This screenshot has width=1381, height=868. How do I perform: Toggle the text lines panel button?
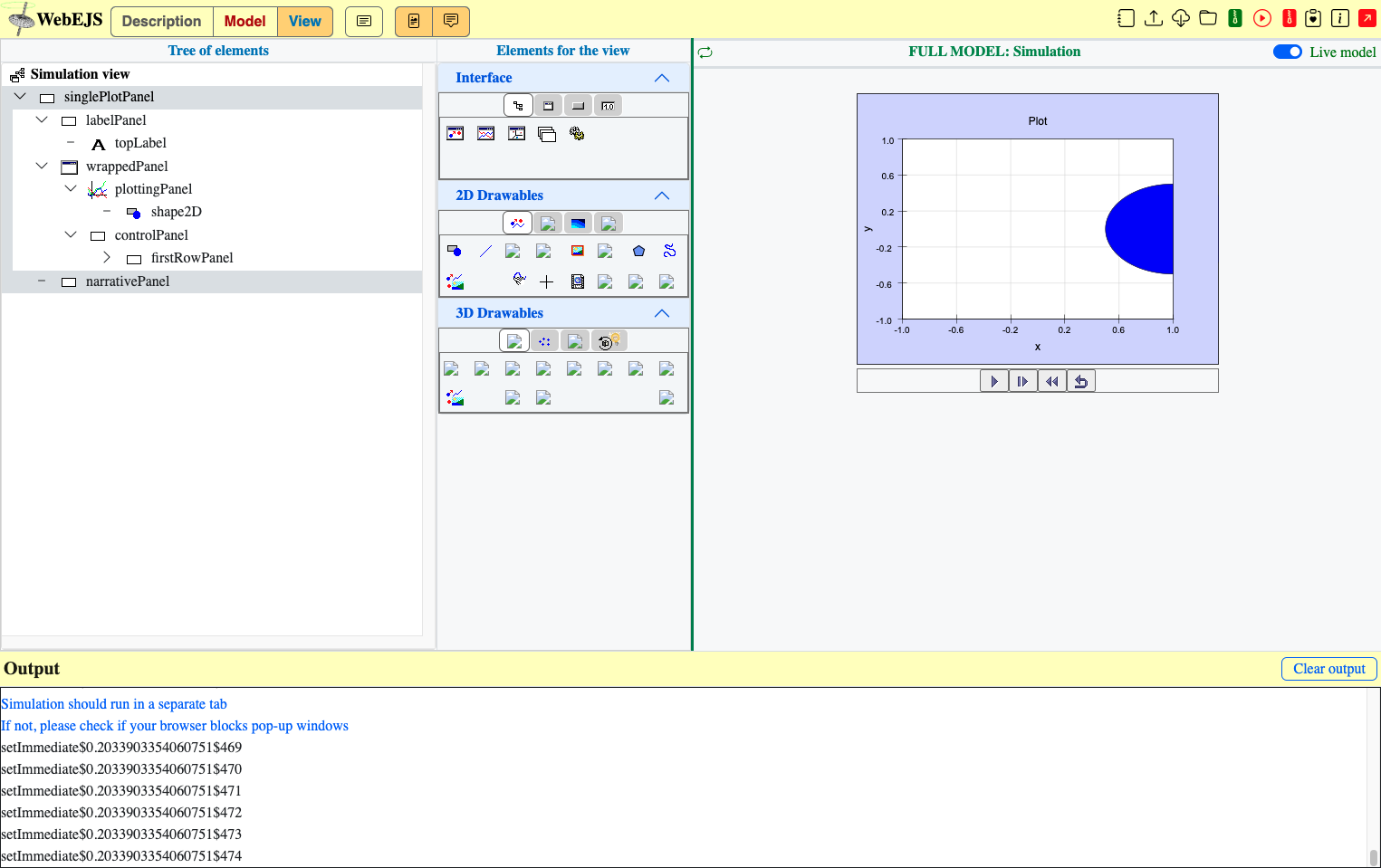point(364,21)
